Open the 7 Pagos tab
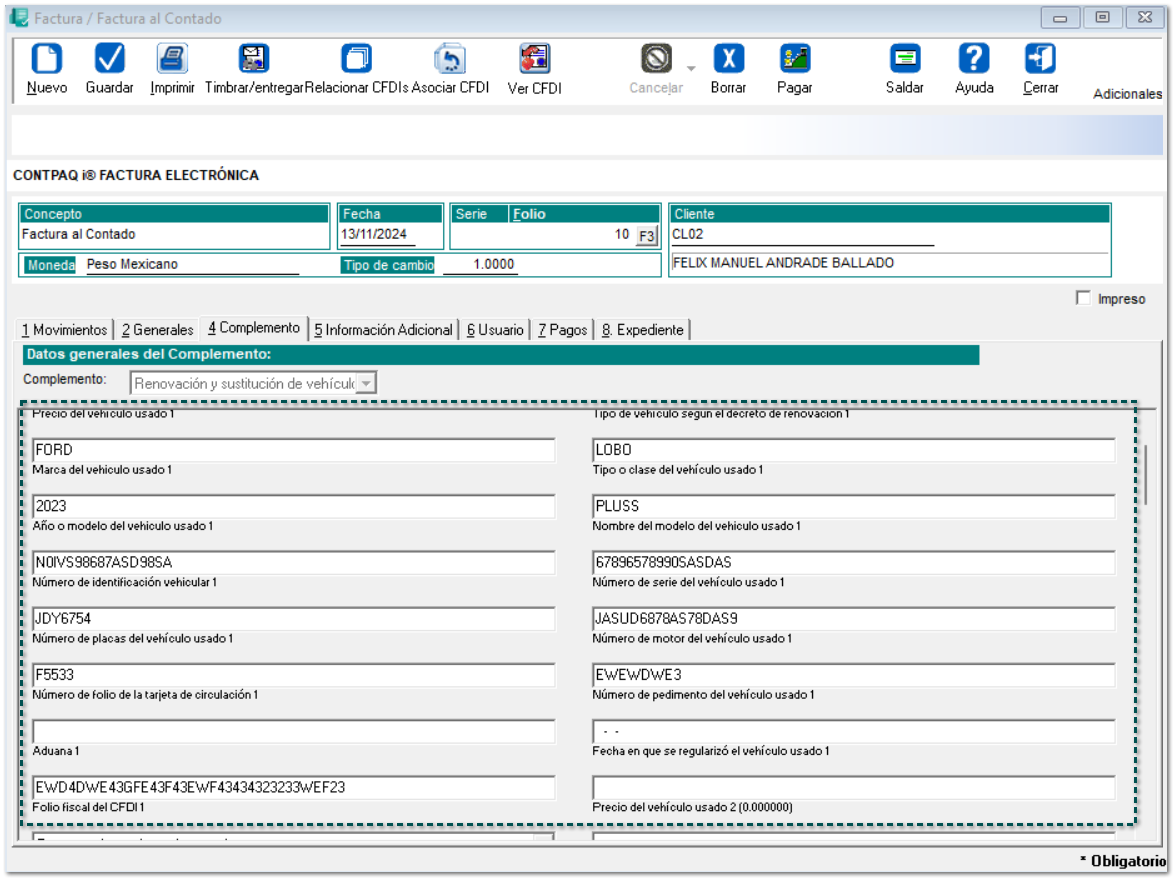Screen dimensions: 1176x881 (562, 329)
